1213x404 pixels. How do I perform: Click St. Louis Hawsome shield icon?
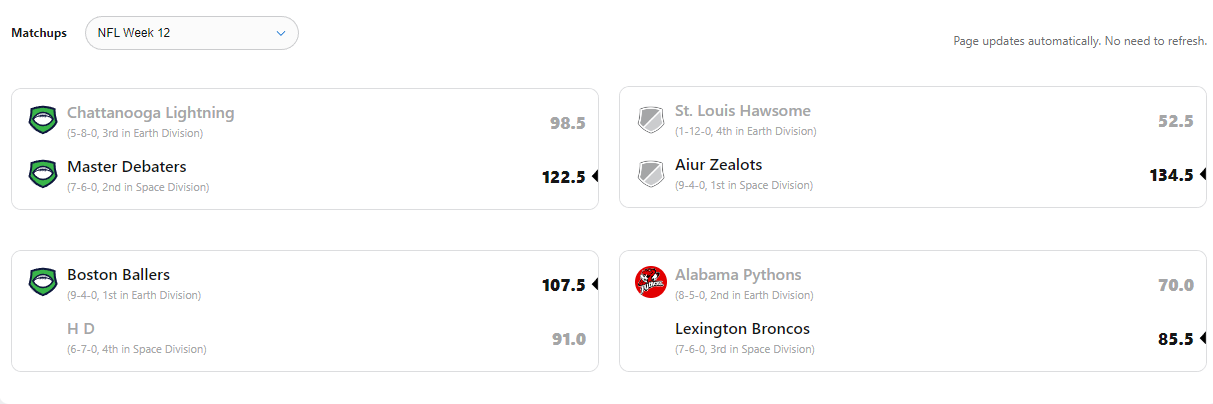click(651, 120)
